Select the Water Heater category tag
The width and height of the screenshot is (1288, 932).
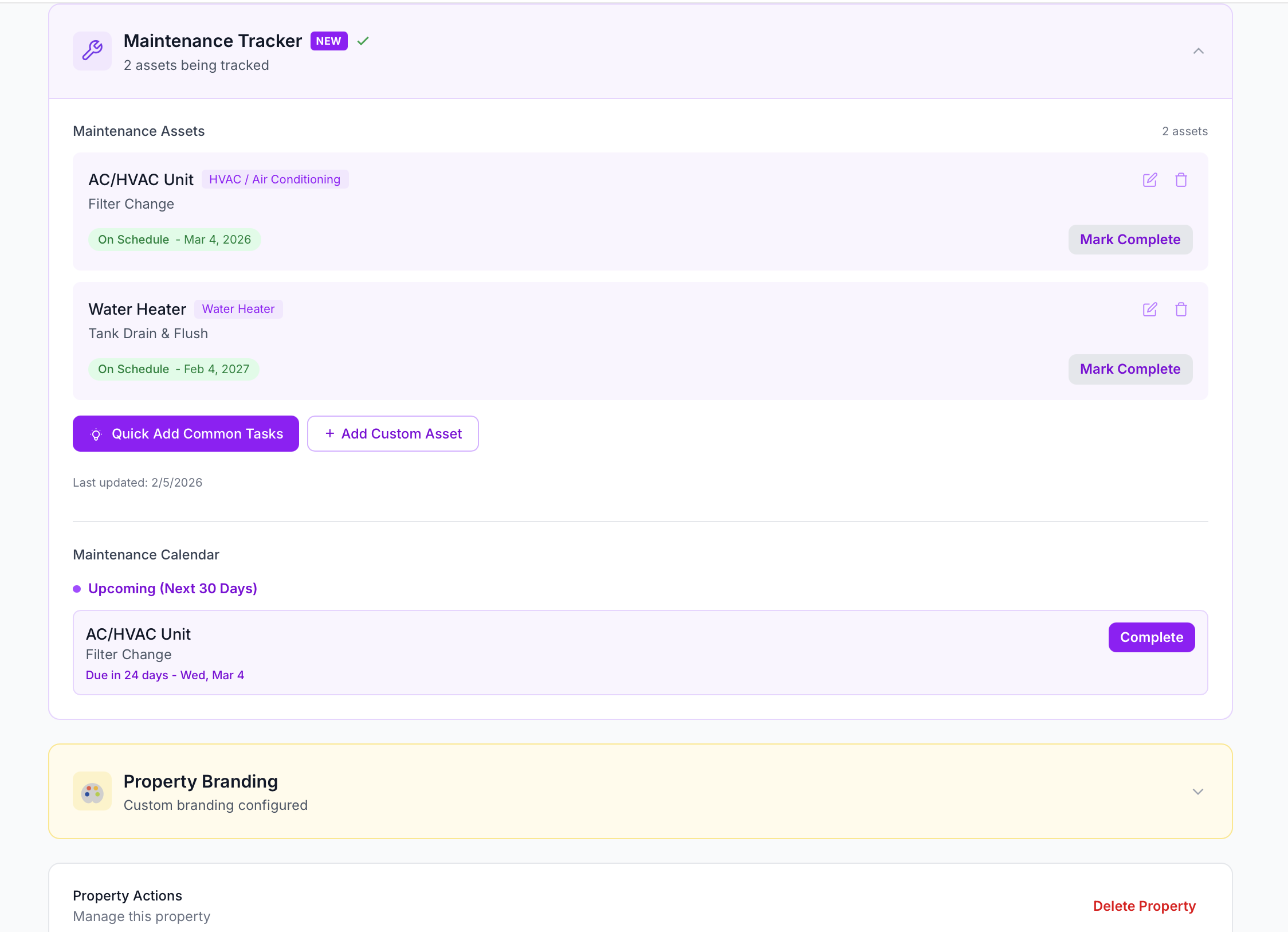[238, 309]
